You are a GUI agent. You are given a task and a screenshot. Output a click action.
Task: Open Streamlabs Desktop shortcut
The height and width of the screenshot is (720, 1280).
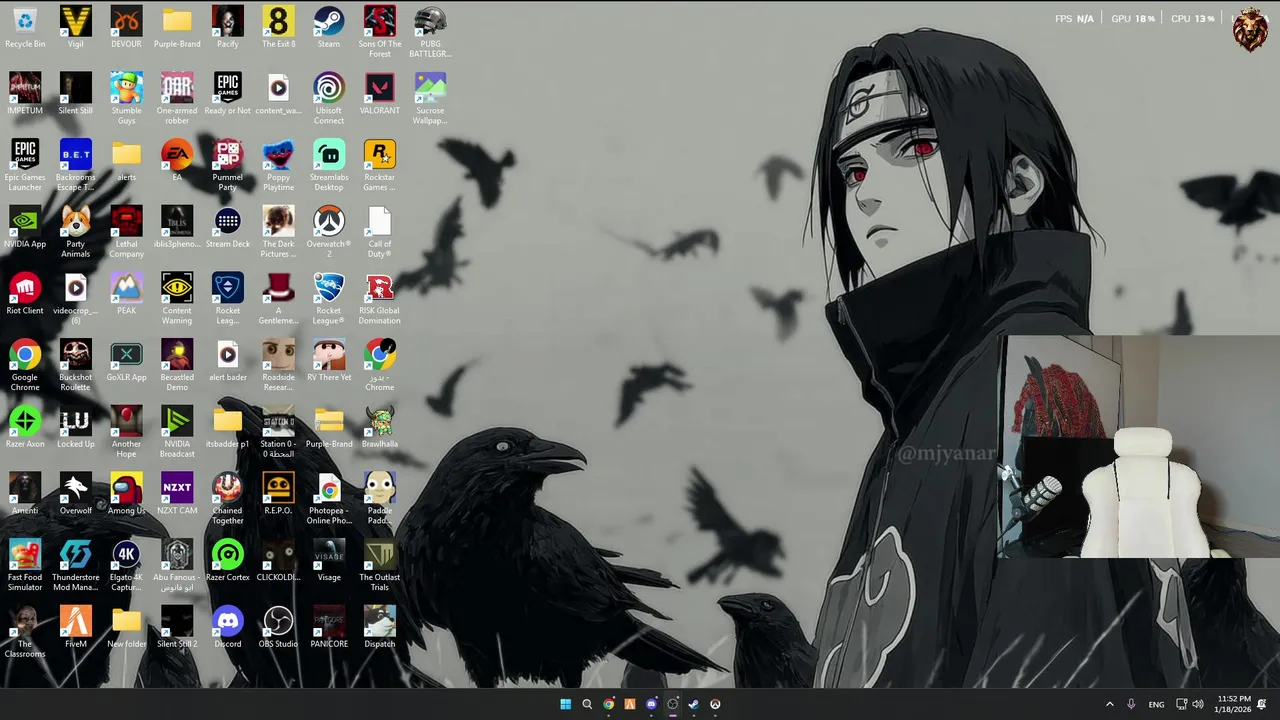(329, 166)
